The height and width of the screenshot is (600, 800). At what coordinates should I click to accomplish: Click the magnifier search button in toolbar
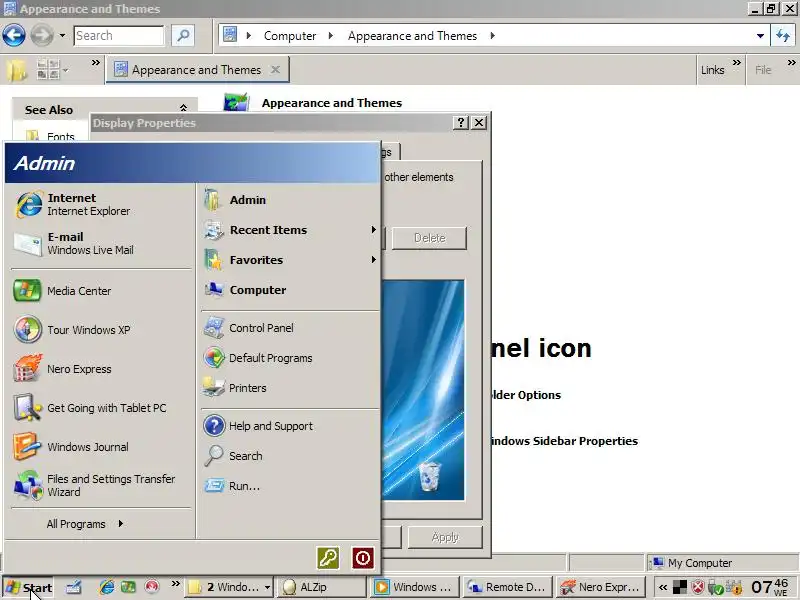(x=183, y=36)
